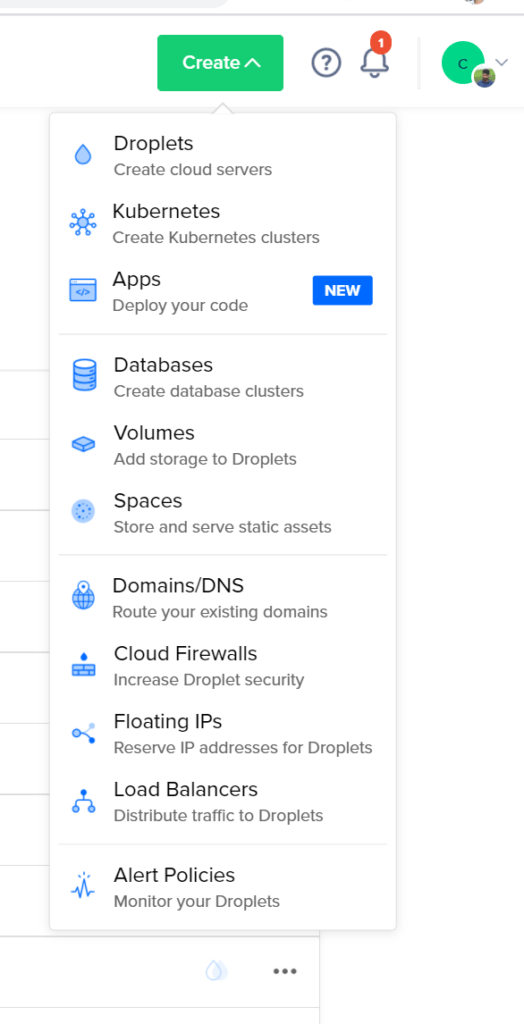
Task: Click the Load Balancers tree icon
Action: point(84,801)
